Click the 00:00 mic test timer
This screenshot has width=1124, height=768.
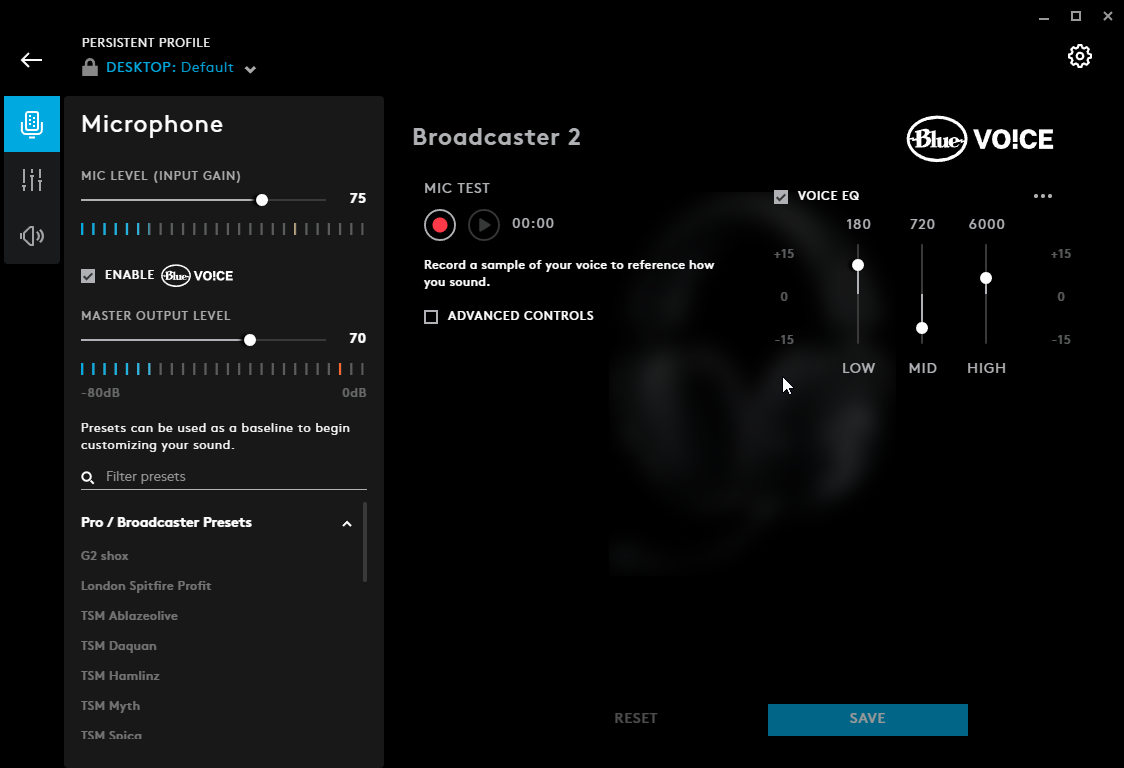tap(533, 224)
